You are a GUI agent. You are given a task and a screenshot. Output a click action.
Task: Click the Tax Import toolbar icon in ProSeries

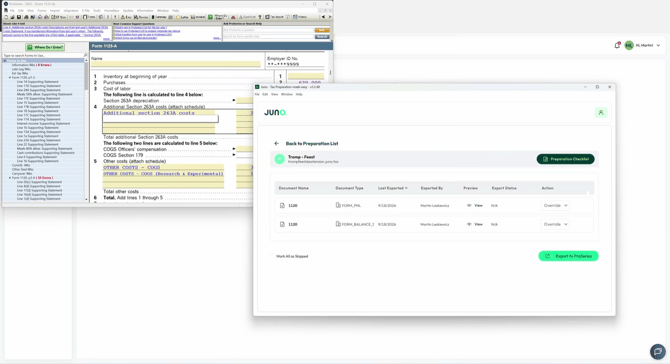[x=274, y=17]
